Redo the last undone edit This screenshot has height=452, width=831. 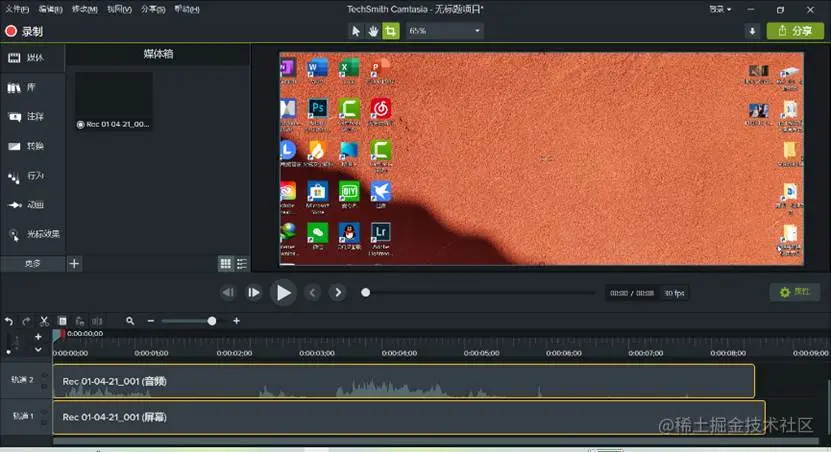[x=26, y=321]
